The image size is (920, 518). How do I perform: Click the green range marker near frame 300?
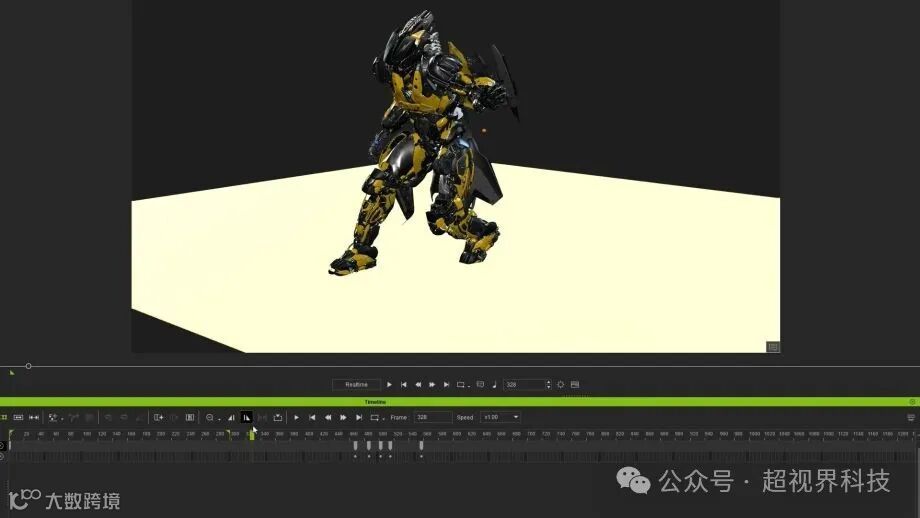click(x=228, y=434)
